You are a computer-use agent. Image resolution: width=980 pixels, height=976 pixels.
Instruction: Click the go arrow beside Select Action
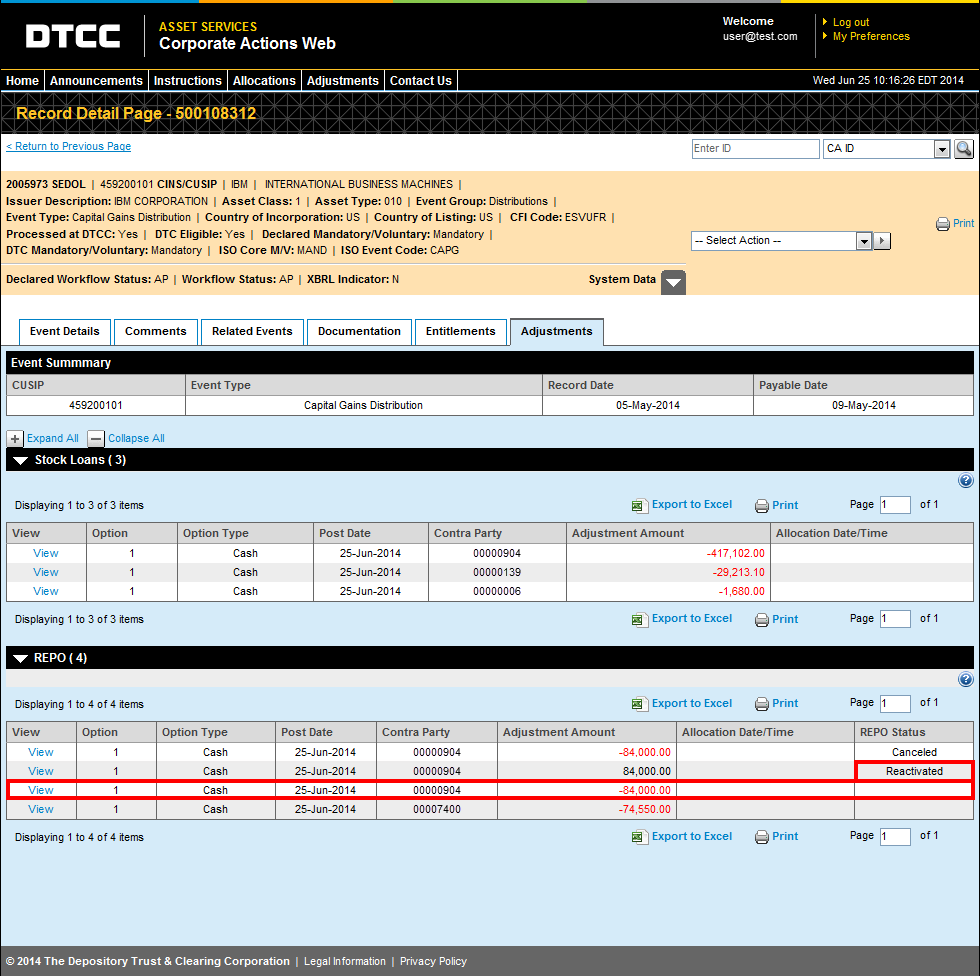point(882,241)
